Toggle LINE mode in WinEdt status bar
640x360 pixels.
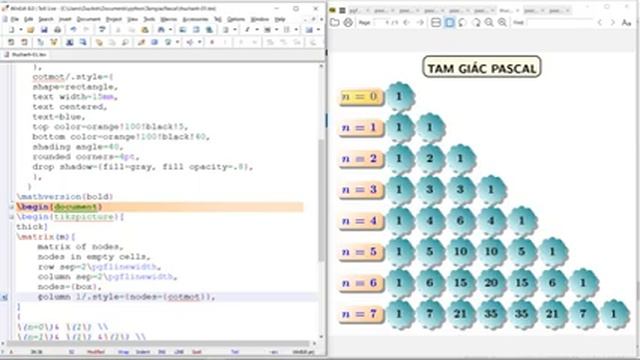tap(179, 352)
